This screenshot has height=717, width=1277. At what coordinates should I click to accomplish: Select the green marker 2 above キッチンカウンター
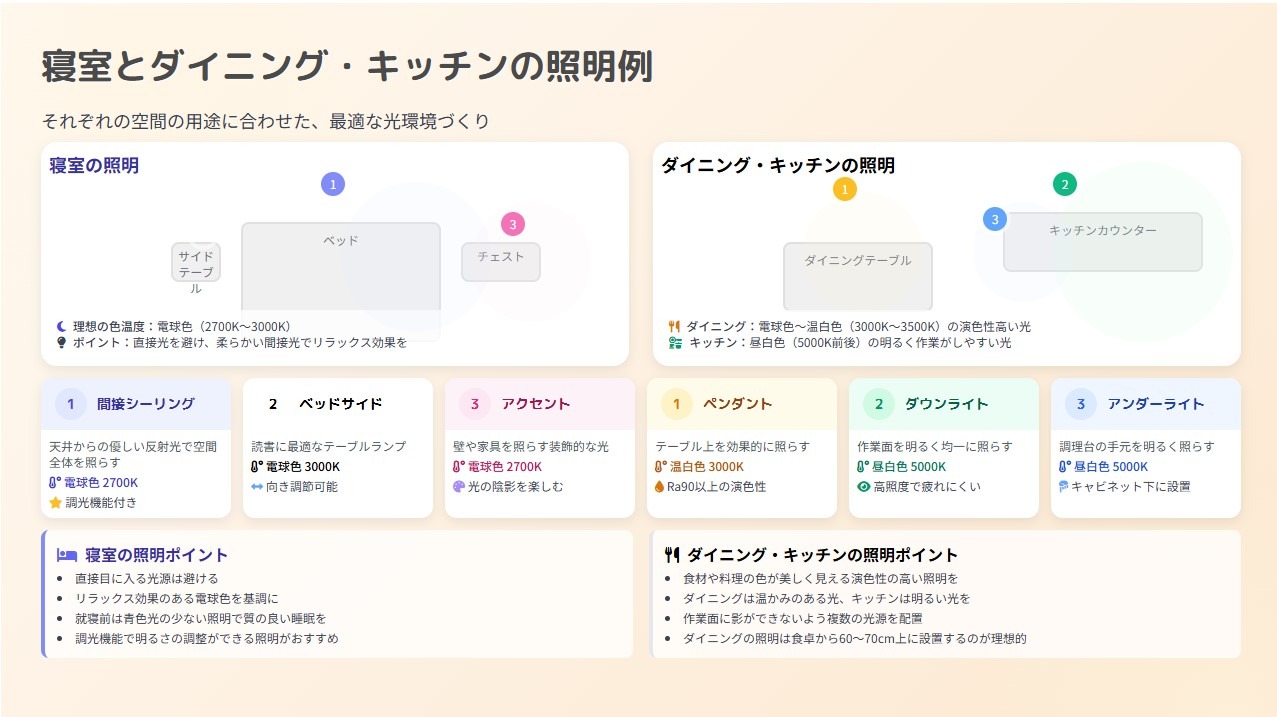1065,184
